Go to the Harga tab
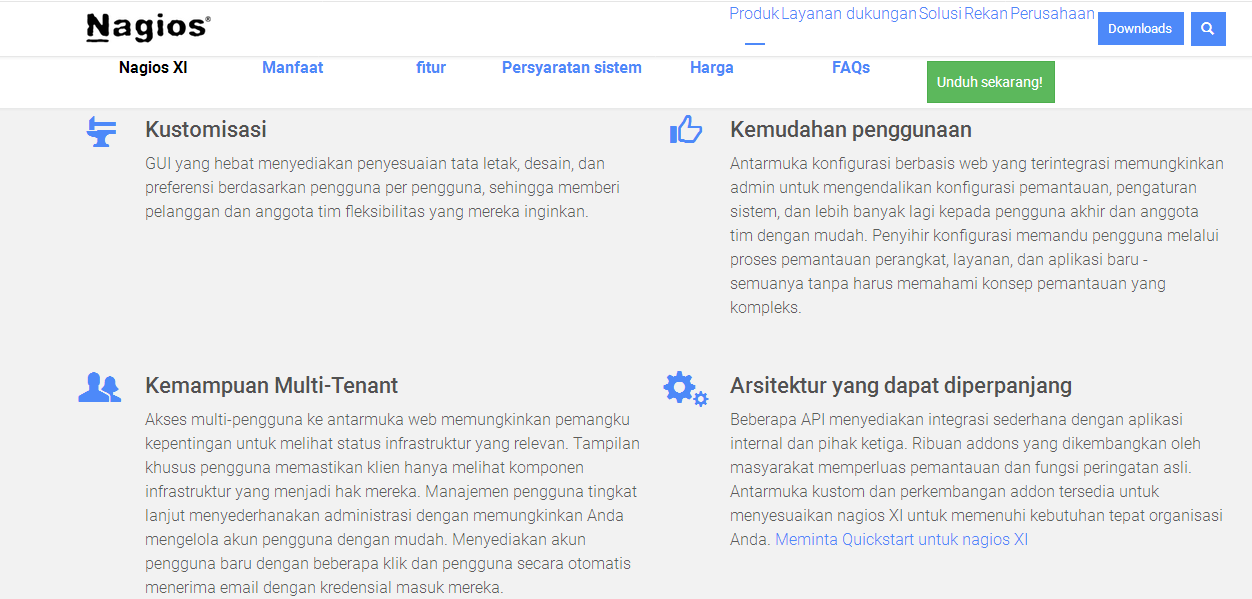1252x599 pixels. click(711, 68)
